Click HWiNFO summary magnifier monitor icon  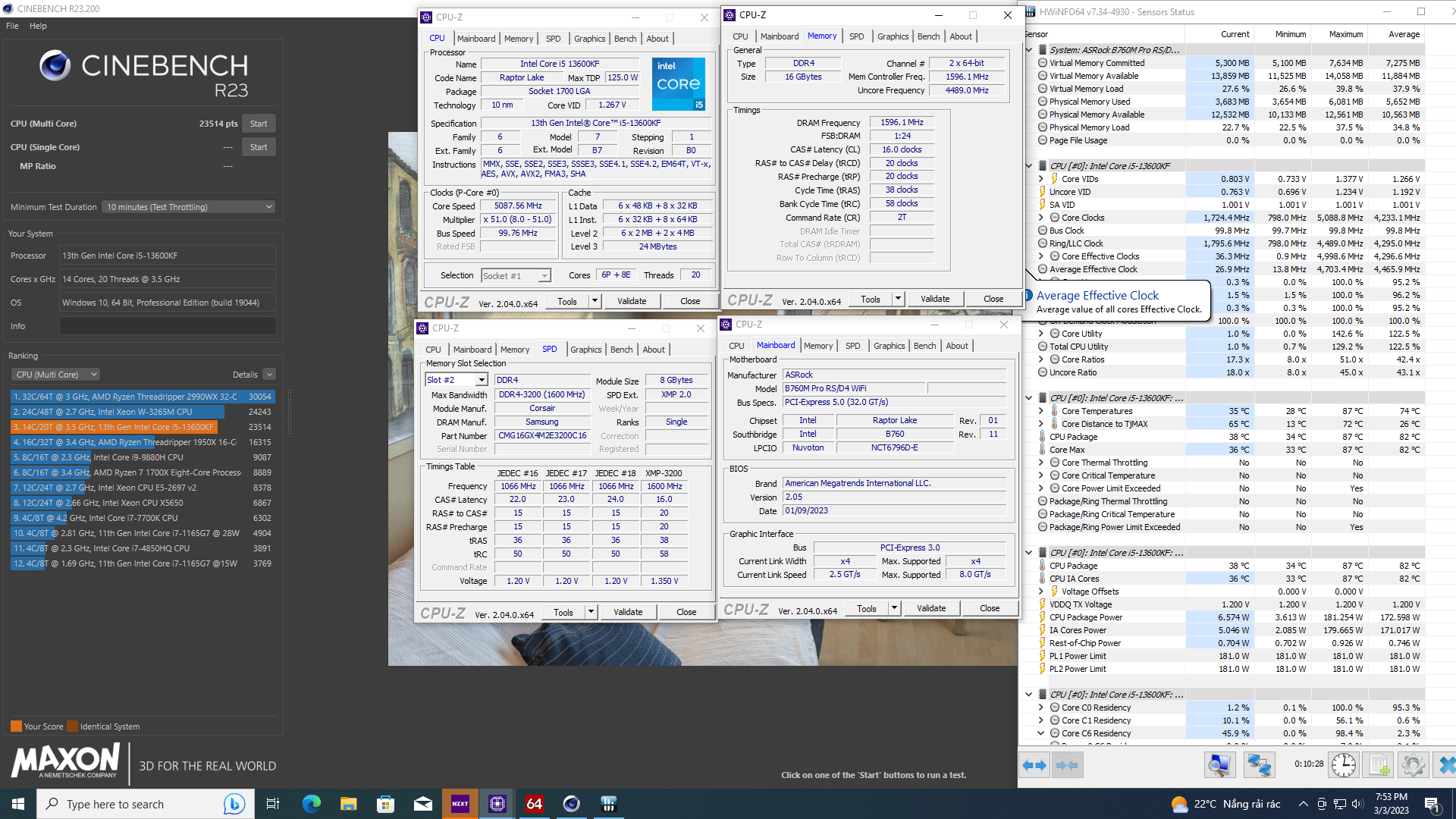[x=1219, y=765]
